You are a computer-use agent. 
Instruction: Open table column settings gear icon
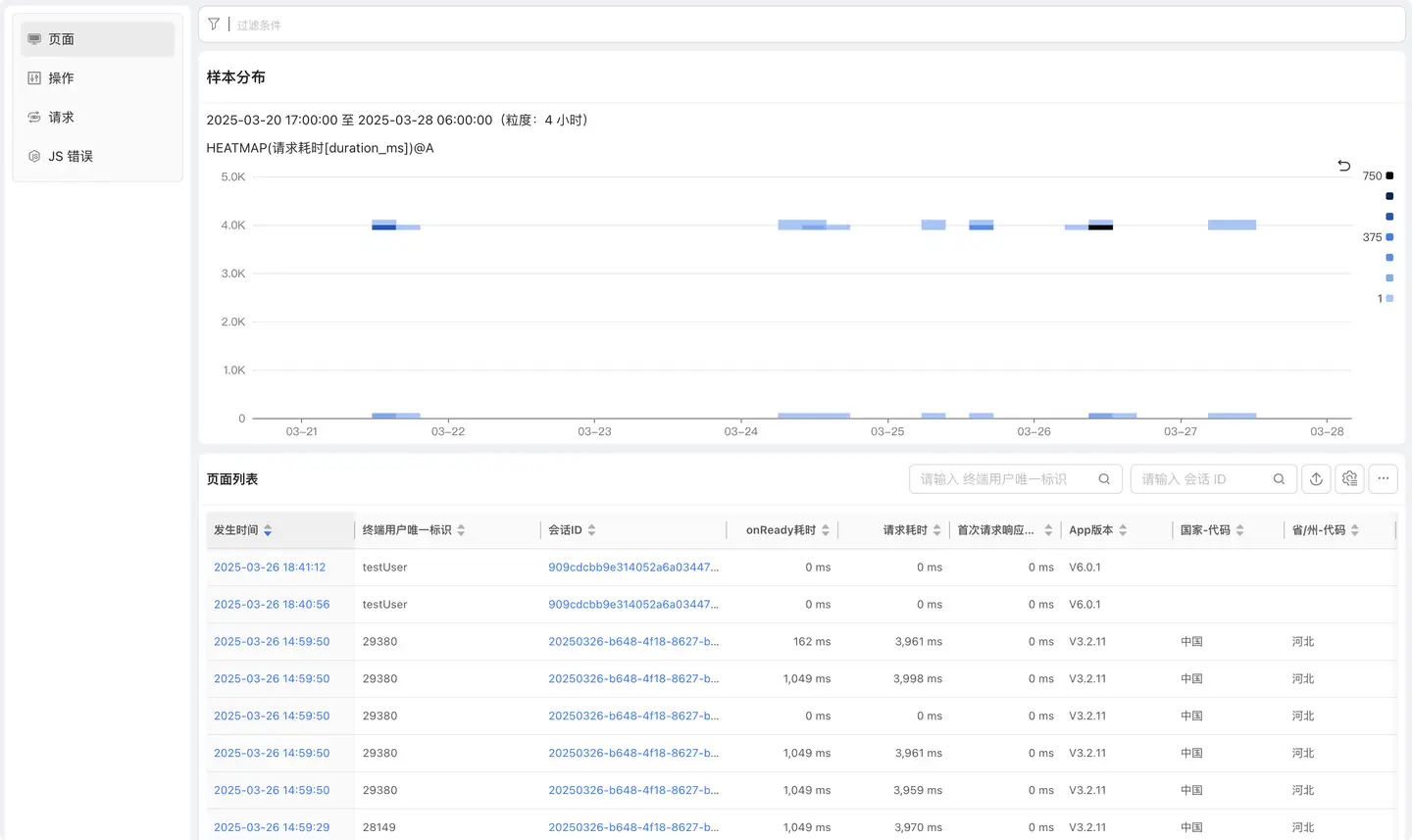(x=1350, y=479)
